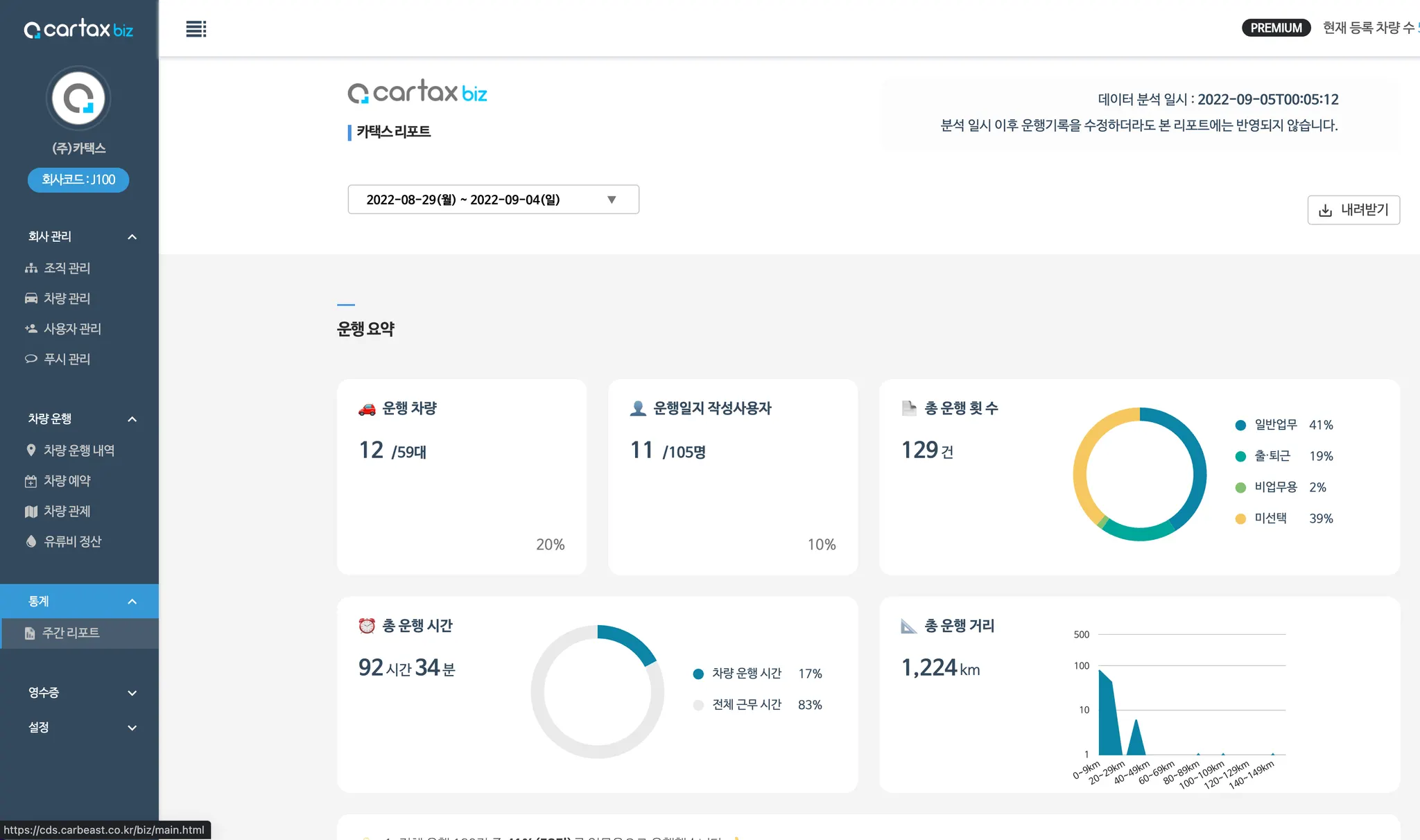Click the hamburger menu icon in header
Viewport: 1420px width, 840px height.
(x=196, y=29)
